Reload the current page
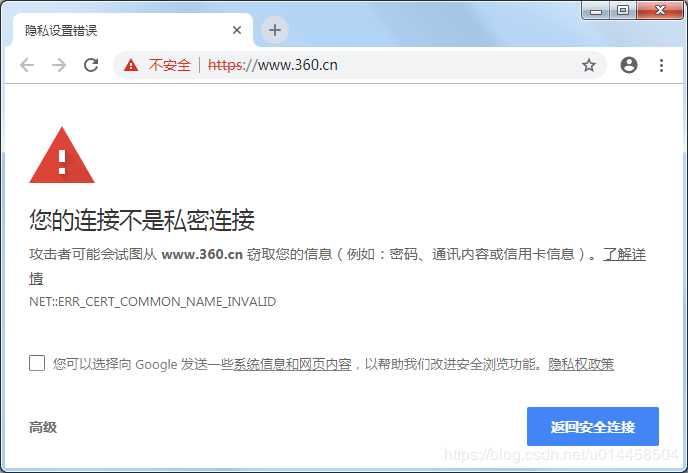Viewport: 688px width, 473px height. click(x=91, y=65)
